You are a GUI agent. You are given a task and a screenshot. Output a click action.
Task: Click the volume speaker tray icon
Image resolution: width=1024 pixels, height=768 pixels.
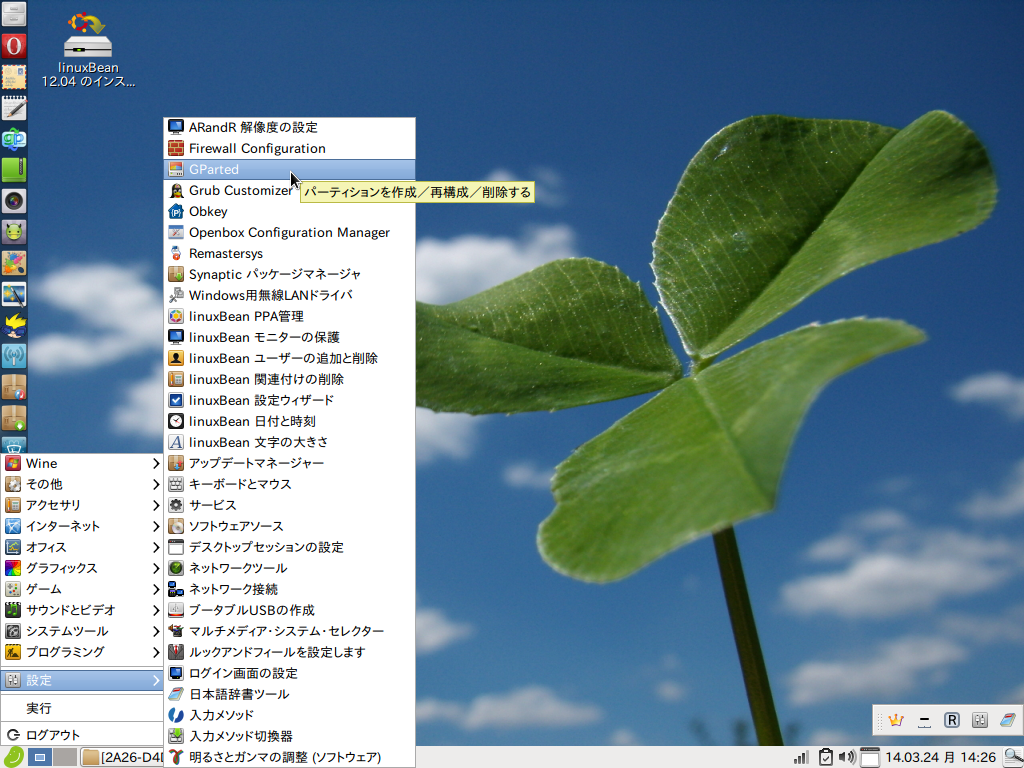click(x=847, y=757)
